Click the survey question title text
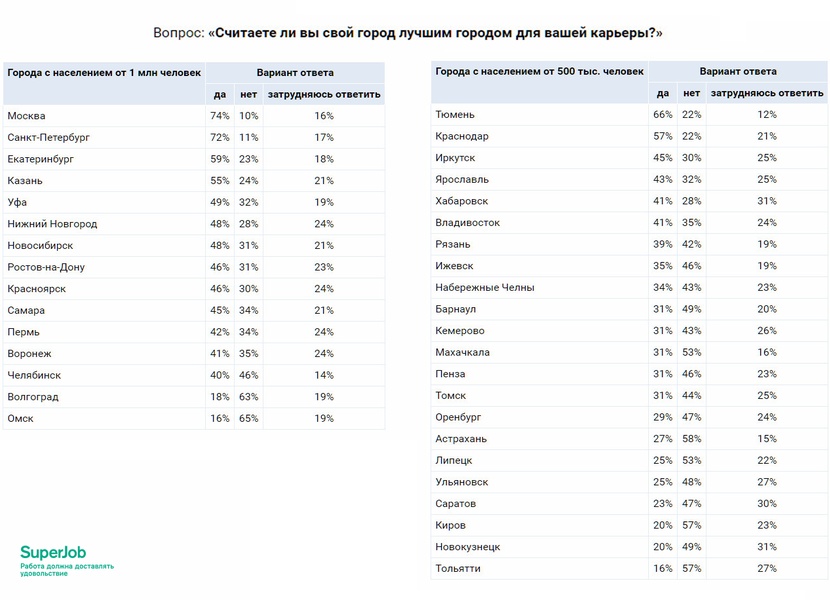This screenshot has width=830, height=600. [x=408, y=33]
